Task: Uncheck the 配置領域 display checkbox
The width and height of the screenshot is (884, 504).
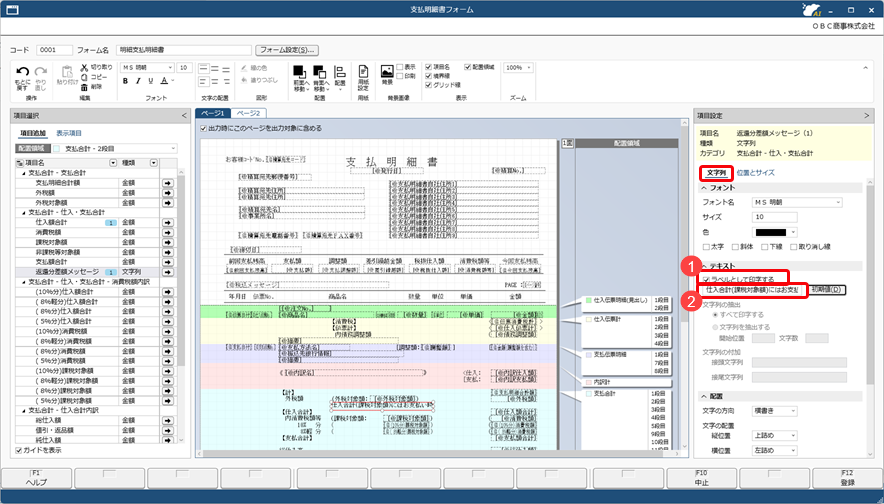Action: (467, 67)
